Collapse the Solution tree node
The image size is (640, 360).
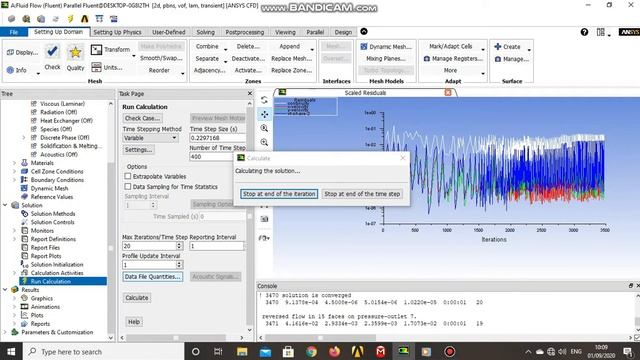(5, 205)
